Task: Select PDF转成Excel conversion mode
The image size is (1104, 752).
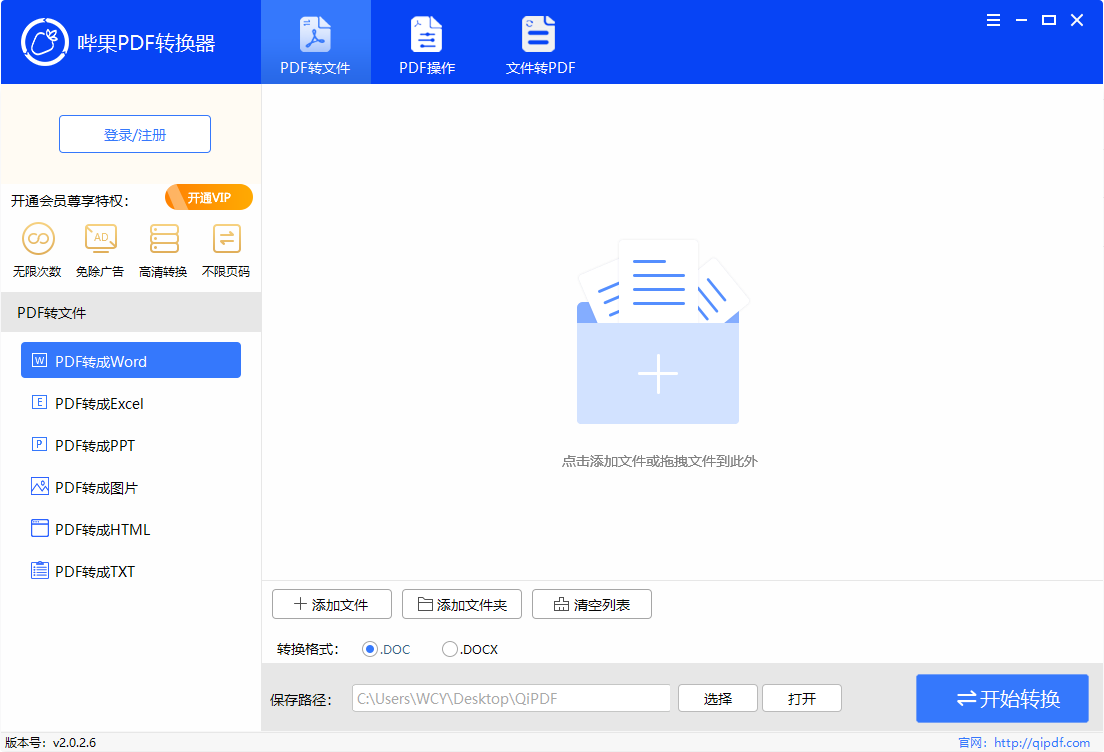Action: [x=131, y=403]
